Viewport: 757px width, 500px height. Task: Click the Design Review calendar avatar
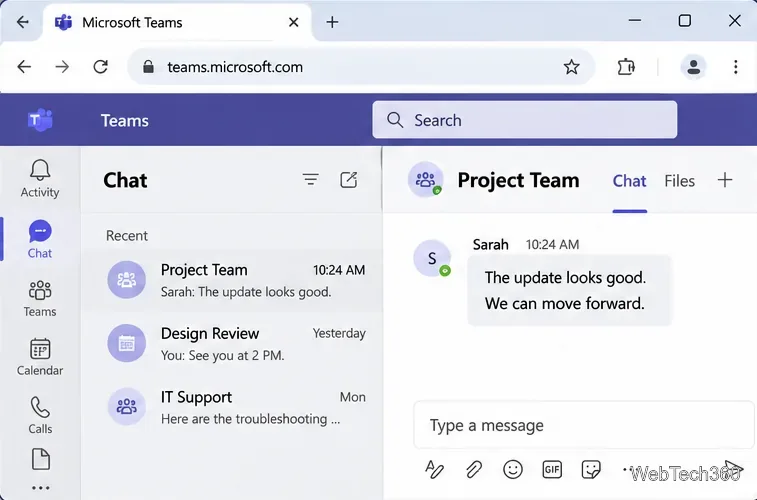[126, 343]
